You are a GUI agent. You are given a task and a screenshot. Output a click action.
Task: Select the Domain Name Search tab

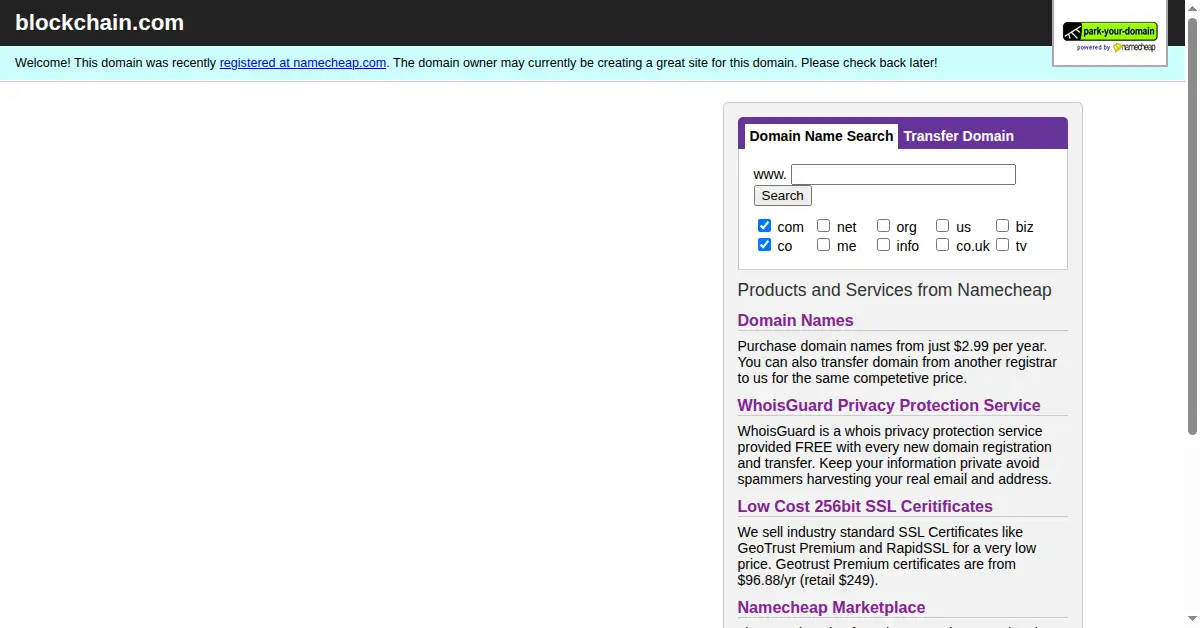pos(821,136)
